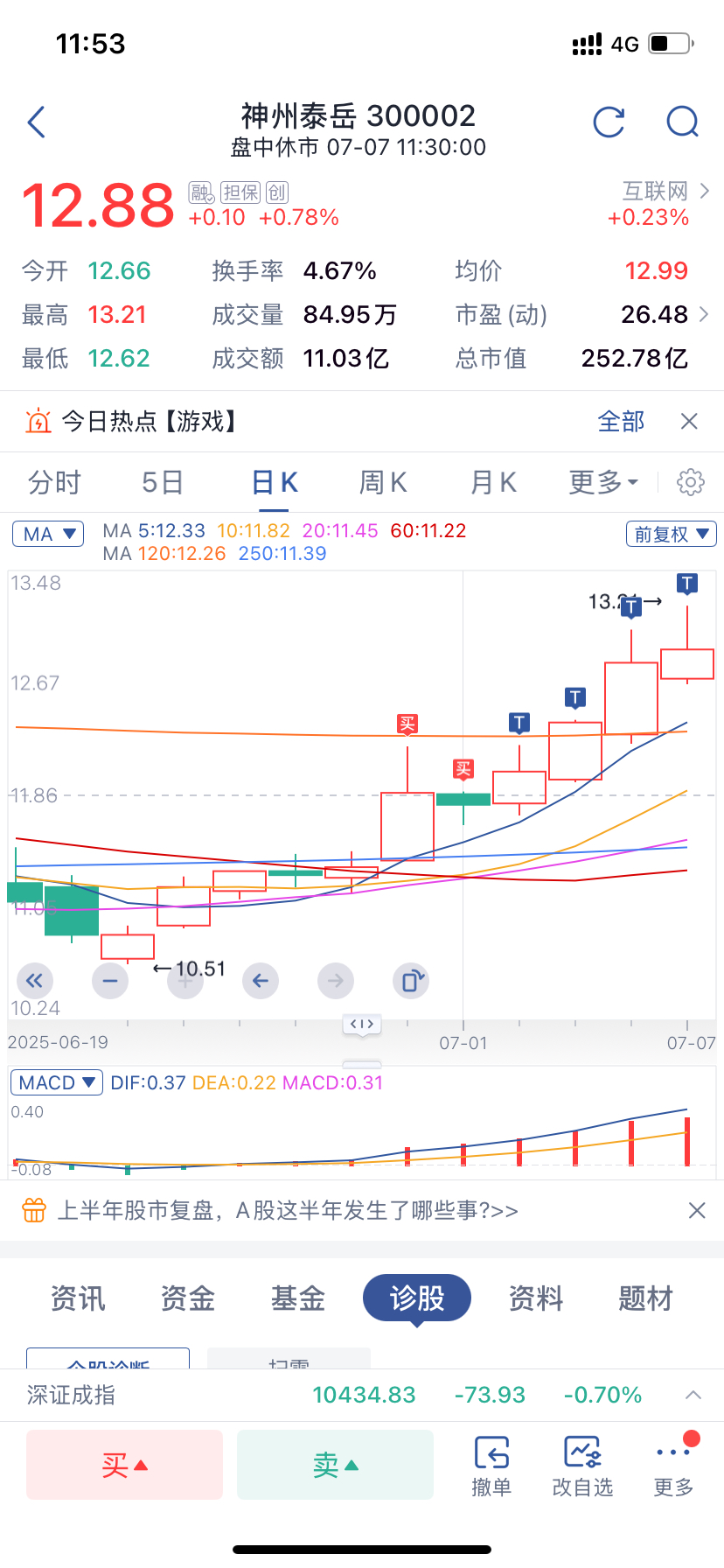Expand the 深证成指 index bar chevron
Viewport: 724px width, 1568px height.
(693, 1395)
